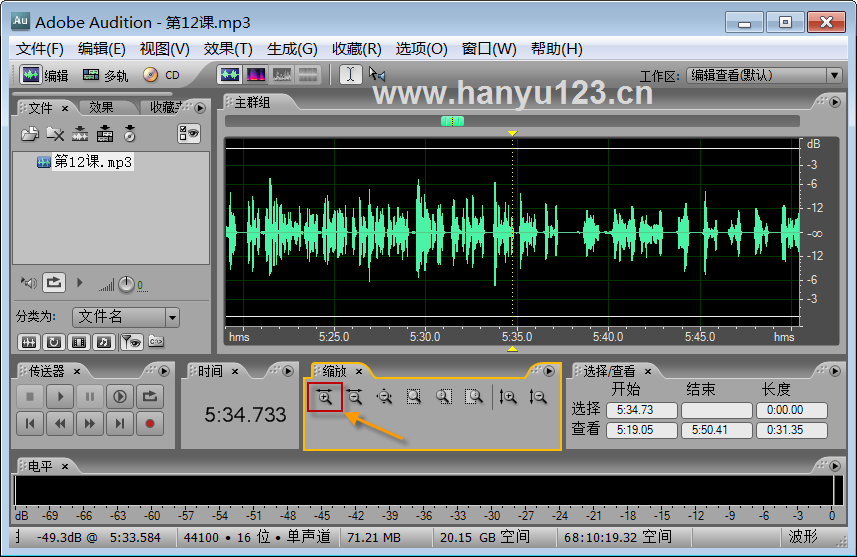Open Files panel options menu arrow

point(200,108)
